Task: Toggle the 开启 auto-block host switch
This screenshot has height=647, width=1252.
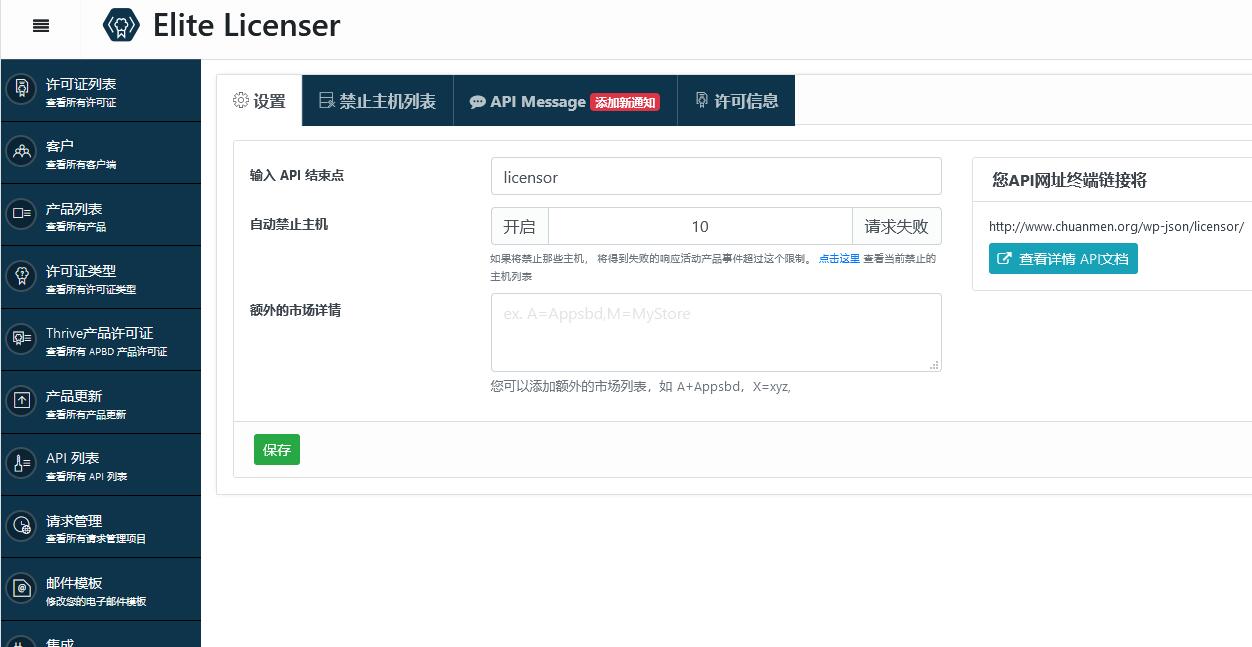Action: [519, 226]
